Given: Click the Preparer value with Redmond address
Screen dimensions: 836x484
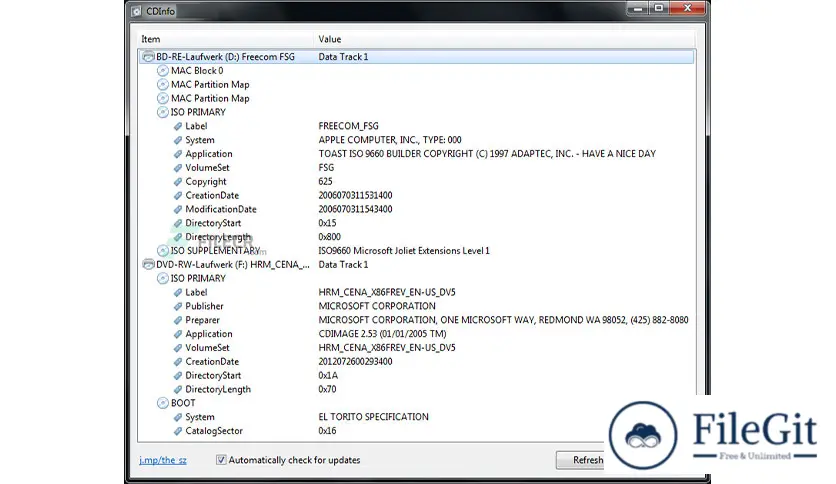Looking at the screenshot, I should click(503, 320).
